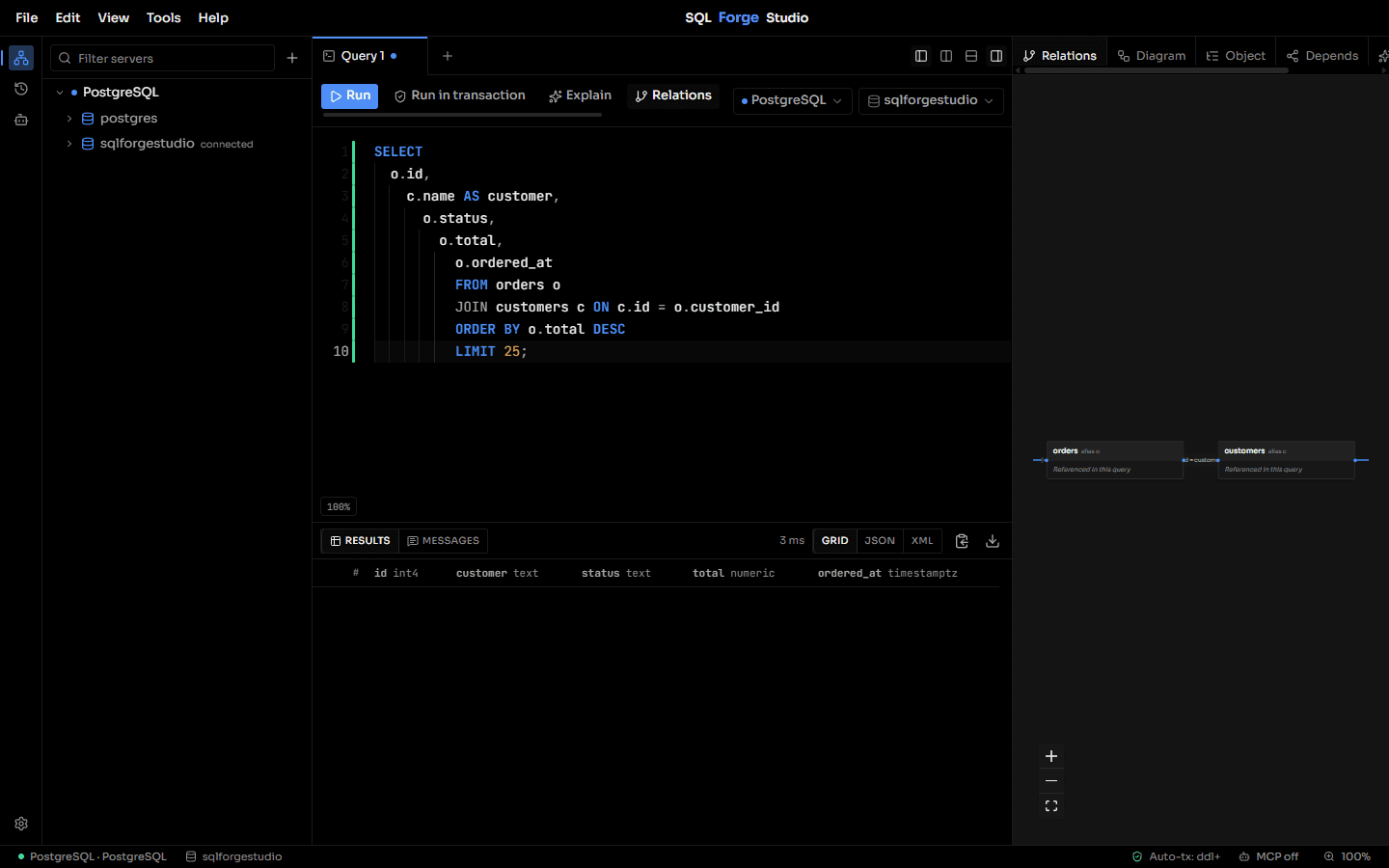Download results with export icon
Image resolution: width=1389 pixels, height=868 pixels.
[x=993, y=541]
